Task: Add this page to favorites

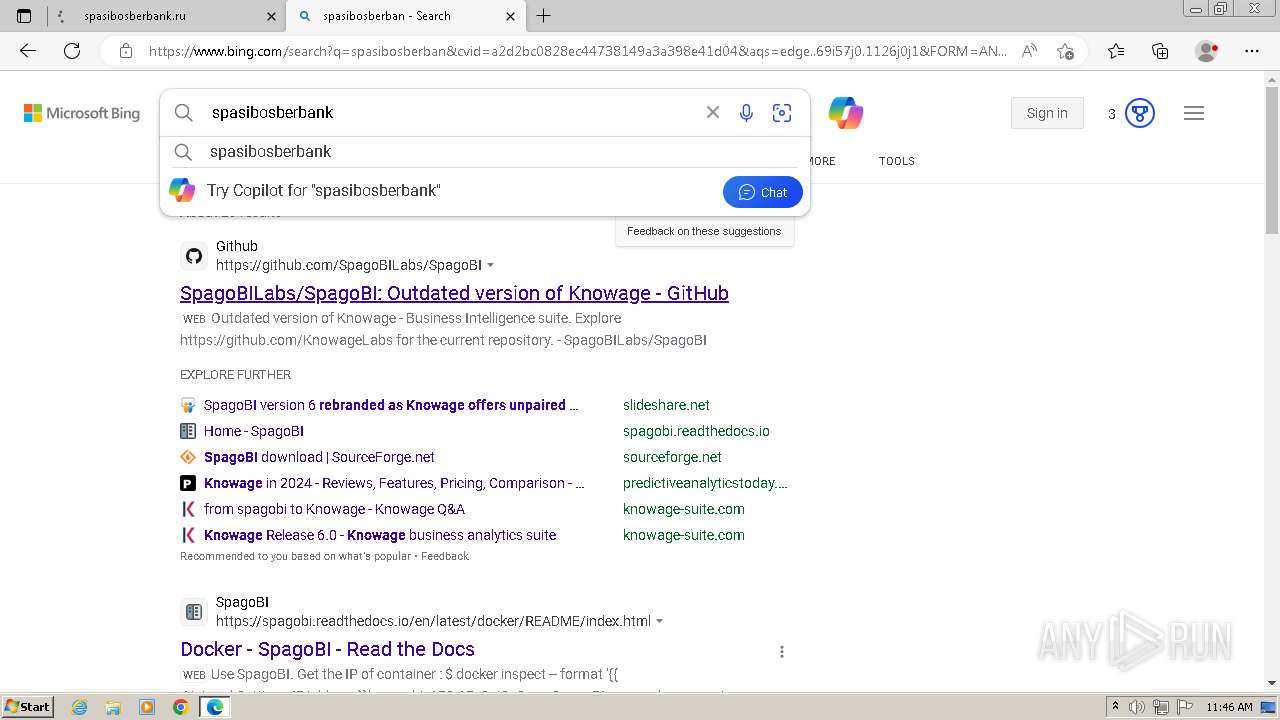Action: (x=1065, y=51)
